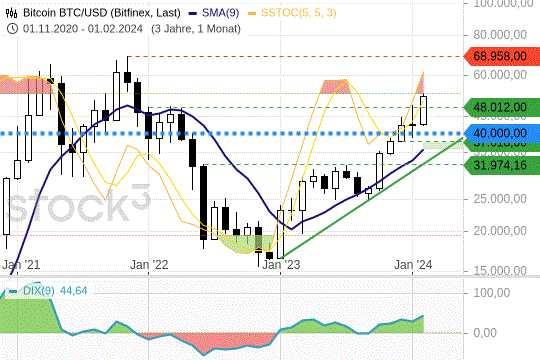The width and height of the screenshot is (540, 360).
Task: Click the candlestick chart type icon
Action: click(11, 13)
